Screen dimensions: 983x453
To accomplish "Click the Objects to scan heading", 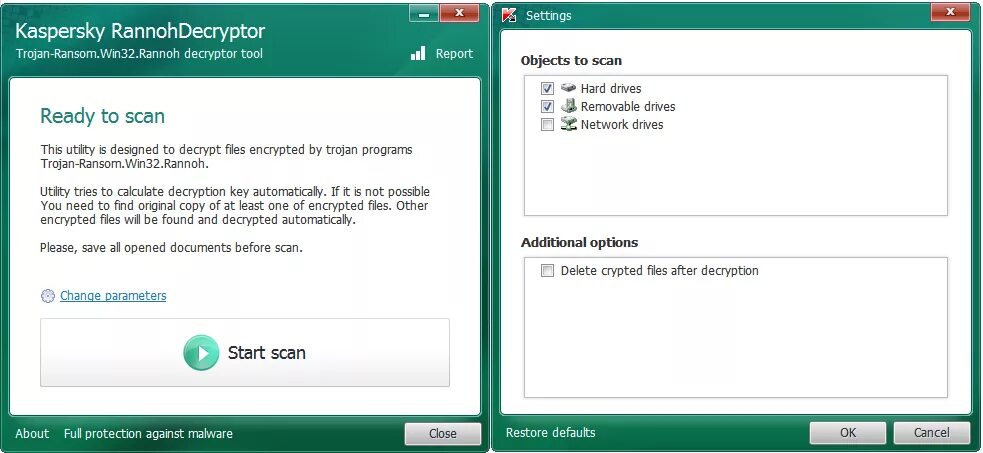I will 571,61.
